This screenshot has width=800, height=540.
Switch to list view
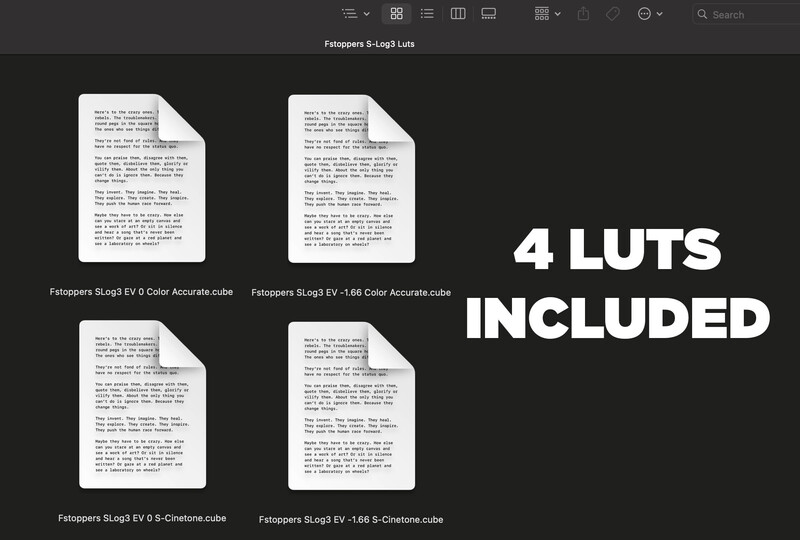427,14
